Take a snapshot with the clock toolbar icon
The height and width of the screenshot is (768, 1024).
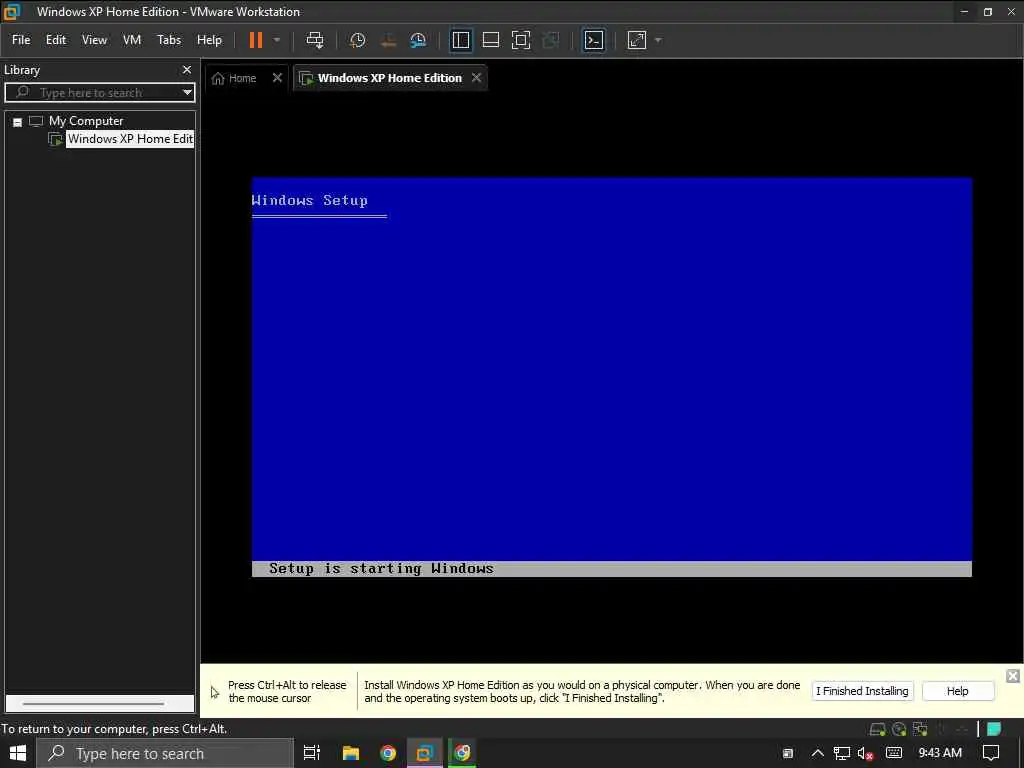click(x=357, y=40)
